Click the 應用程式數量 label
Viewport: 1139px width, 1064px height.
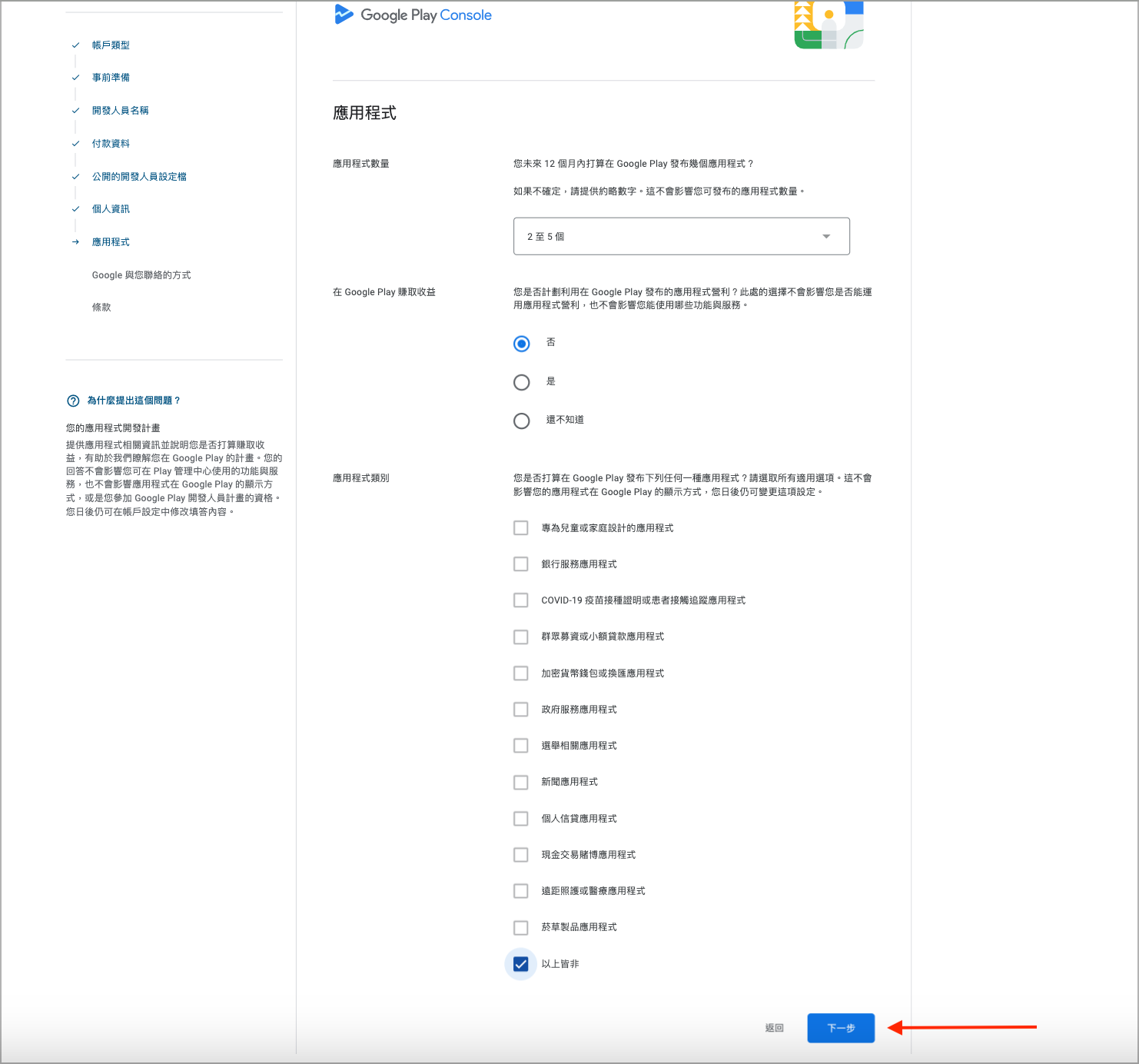pyautogui.click(x=361, y=164)
